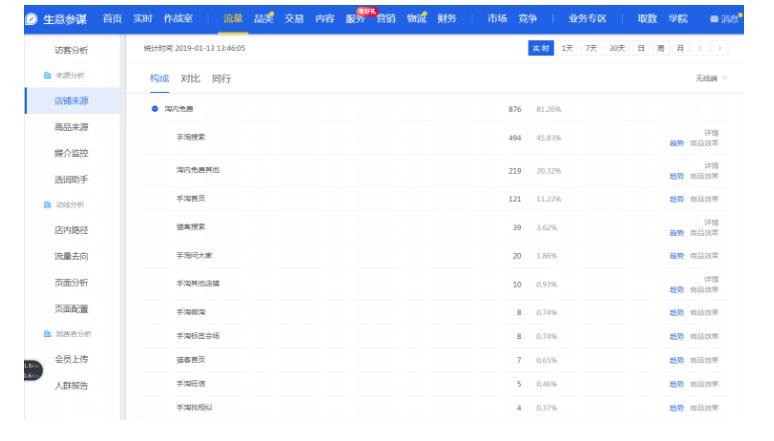Open 店内路径 in the sidebar

coord(71,230)
